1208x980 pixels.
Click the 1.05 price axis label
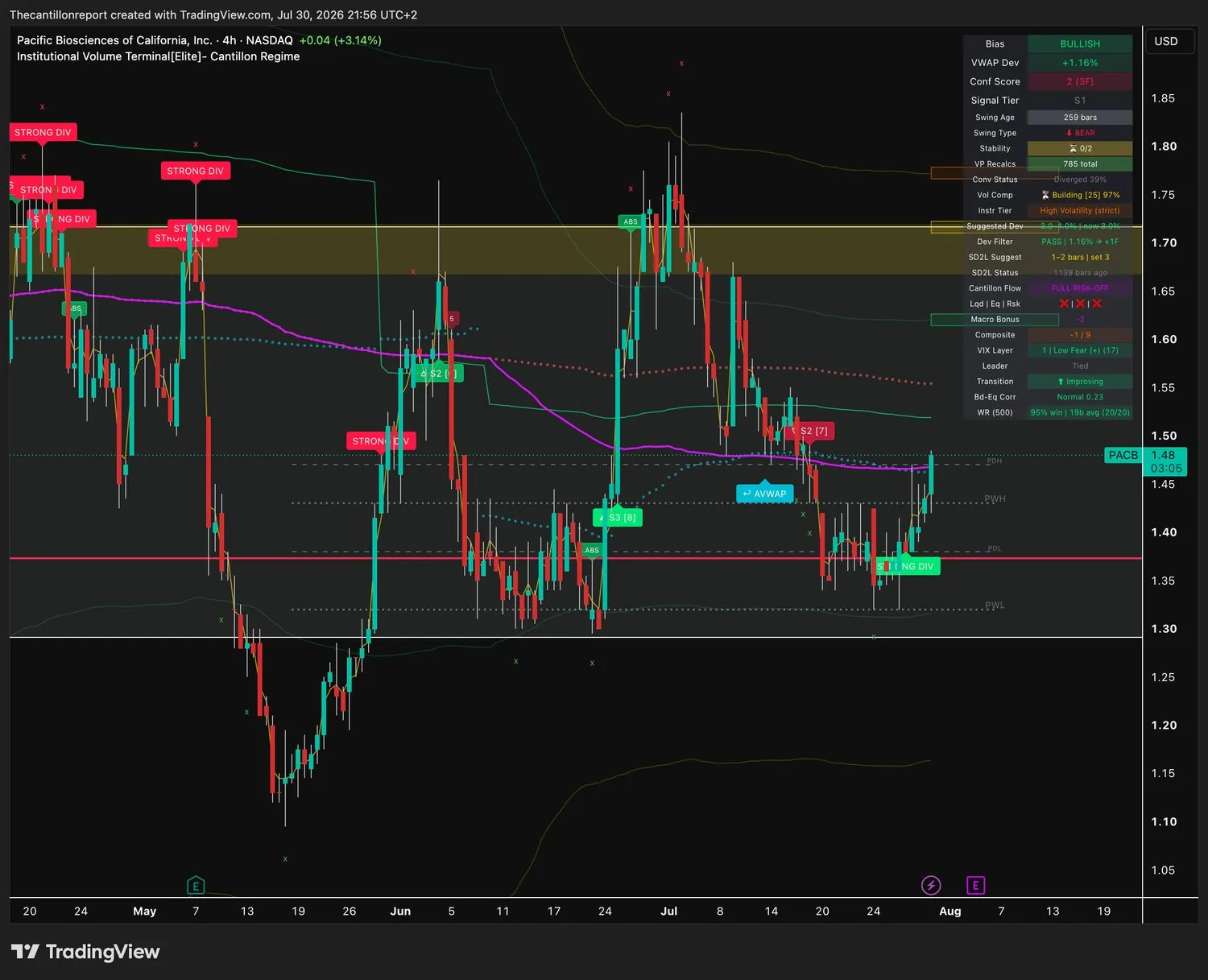point(1163,870)
